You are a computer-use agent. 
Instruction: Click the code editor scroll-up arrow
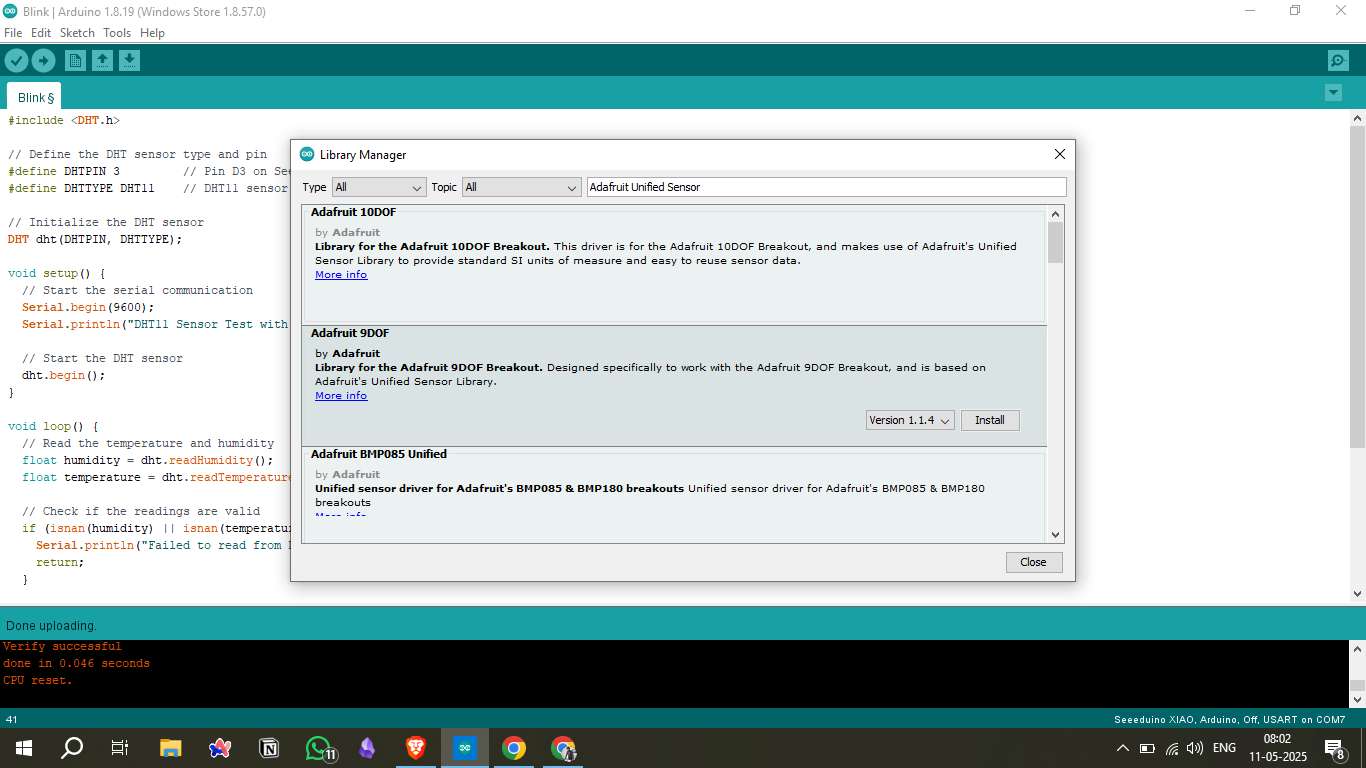tap(1358, 118)
